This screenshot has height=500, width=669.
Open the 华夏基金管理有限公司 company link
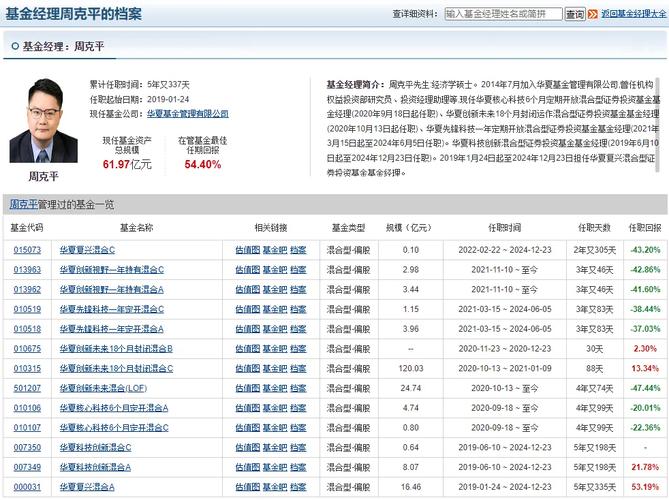(188, 114)
